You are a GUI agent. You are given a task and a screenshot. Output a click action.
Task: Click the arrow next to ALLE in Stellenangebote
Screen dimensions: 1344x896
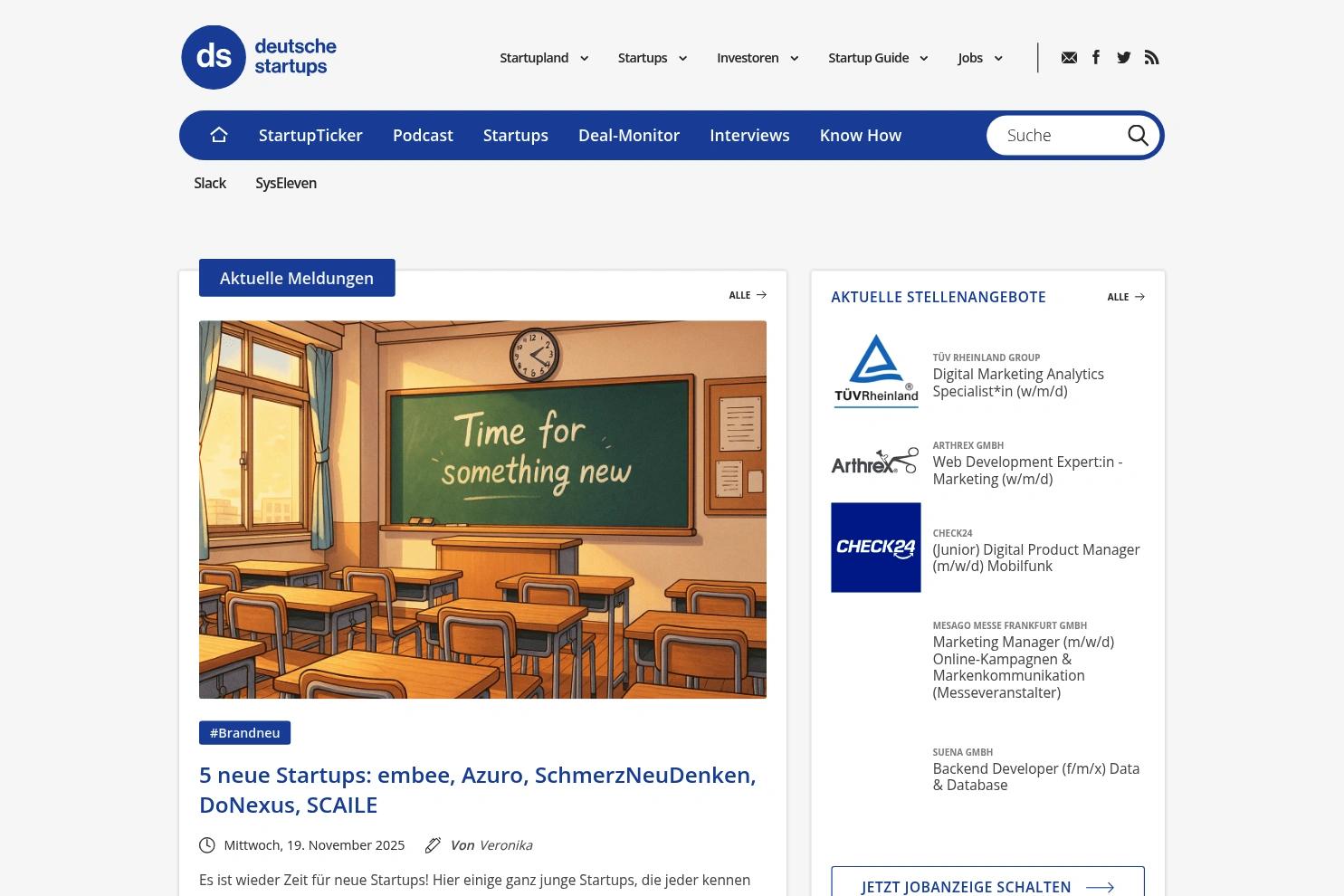point(1139,297)
